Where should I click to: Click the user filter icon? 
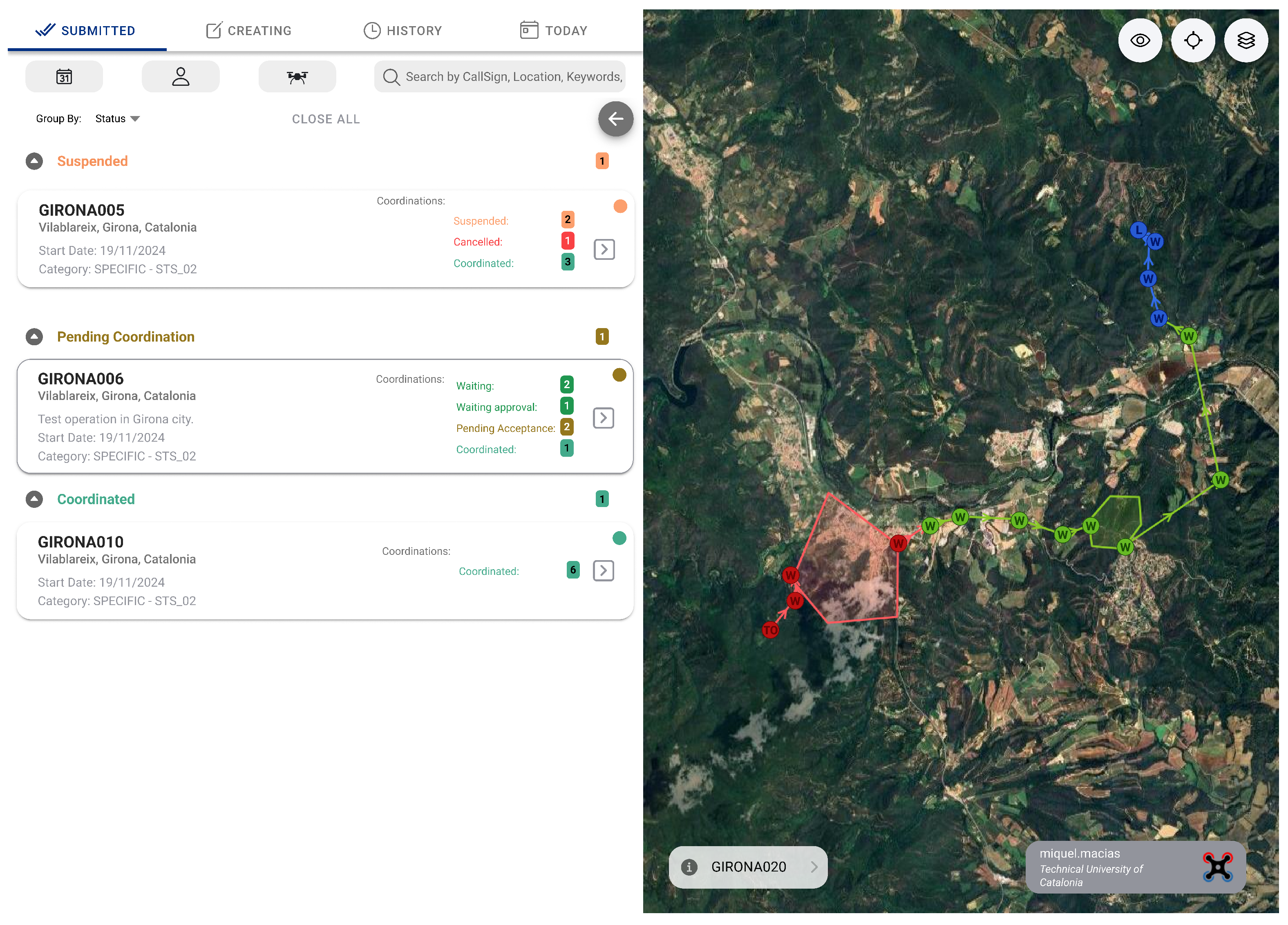(x=181, y=77)
